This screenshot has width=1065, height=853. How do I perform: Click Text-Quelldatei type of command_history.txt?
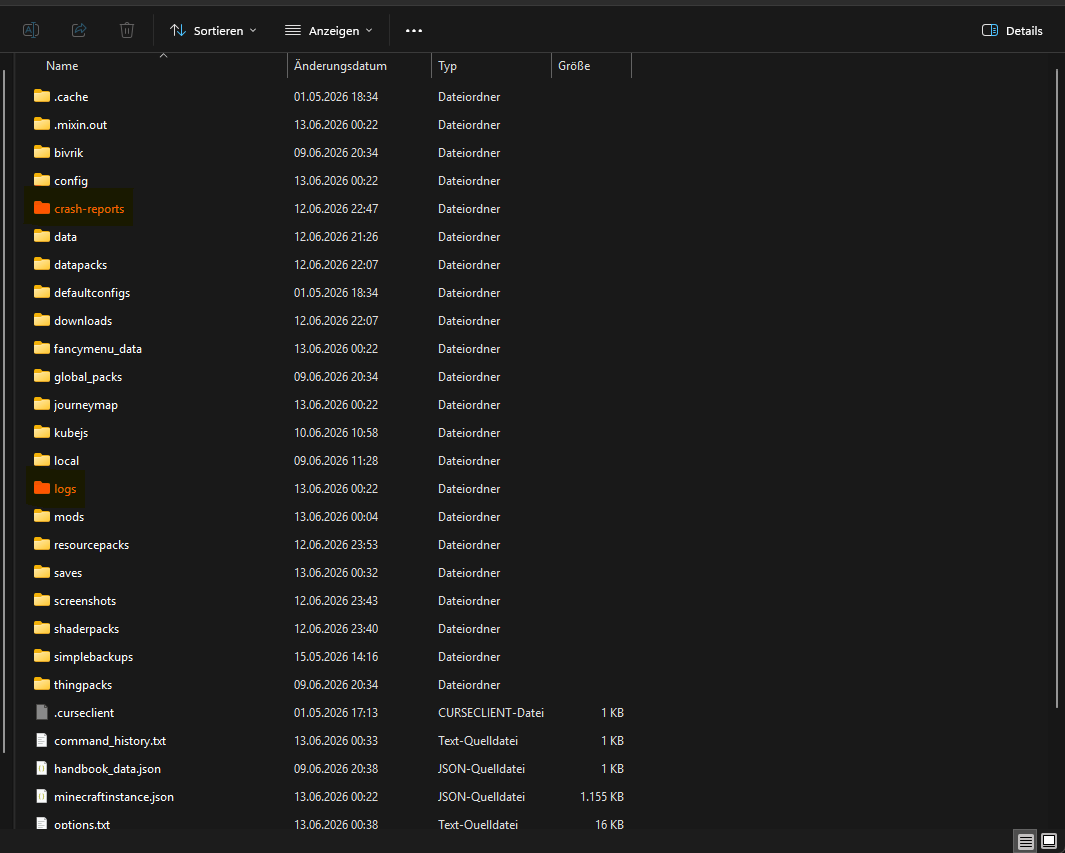click(x=478, y=740)
